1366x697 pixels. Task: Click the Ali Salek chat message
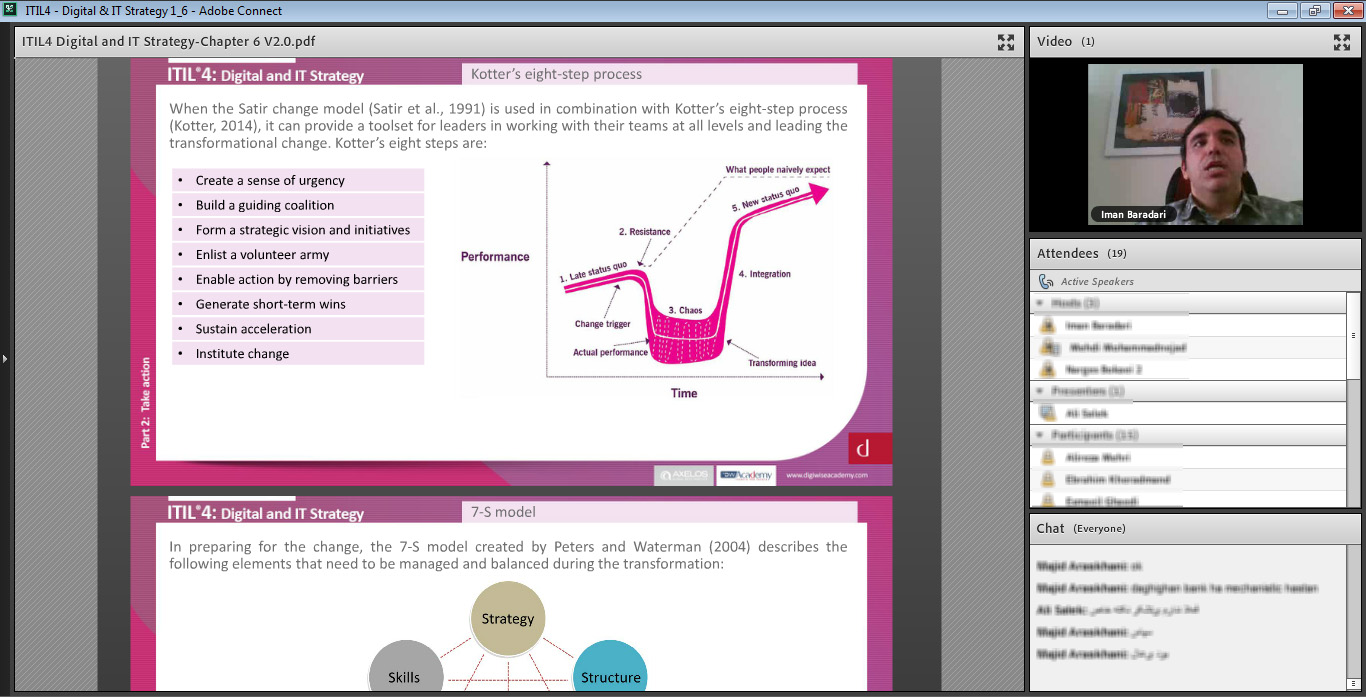click(x=1118, y=610)
